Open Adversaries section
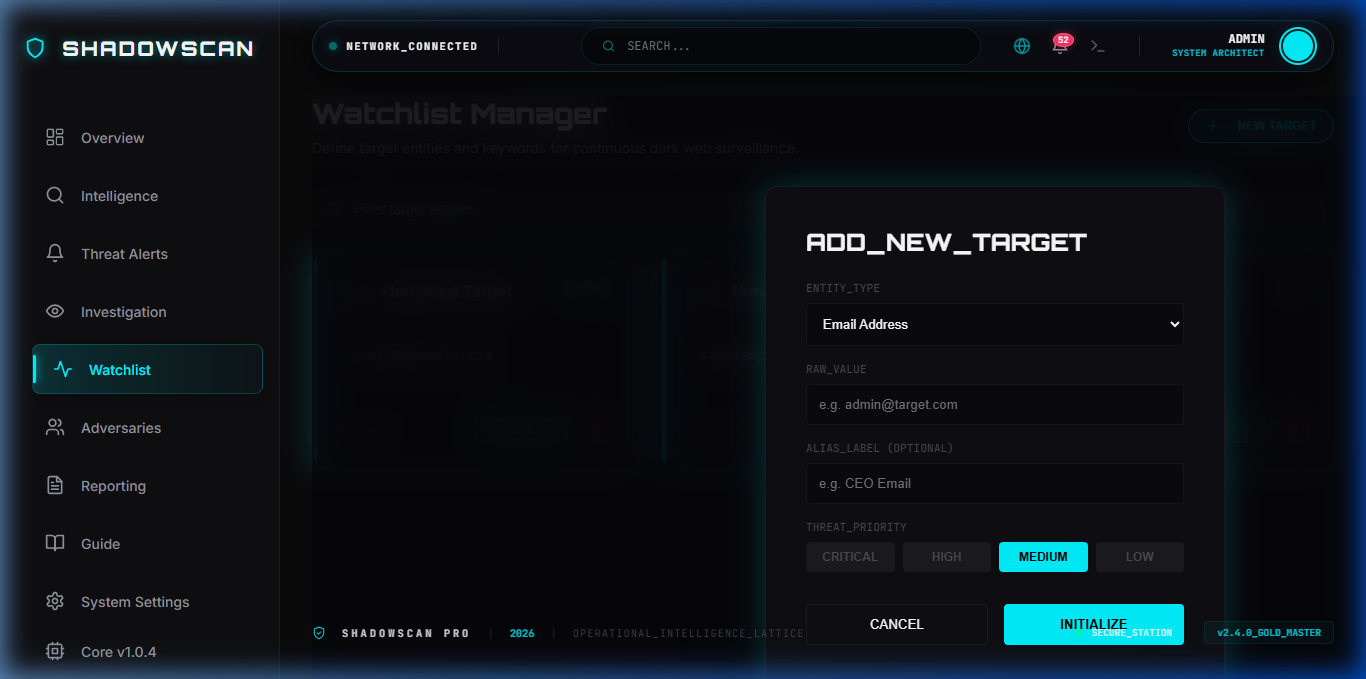Viewport: 1366px width, 679px height. pos(148,427)
